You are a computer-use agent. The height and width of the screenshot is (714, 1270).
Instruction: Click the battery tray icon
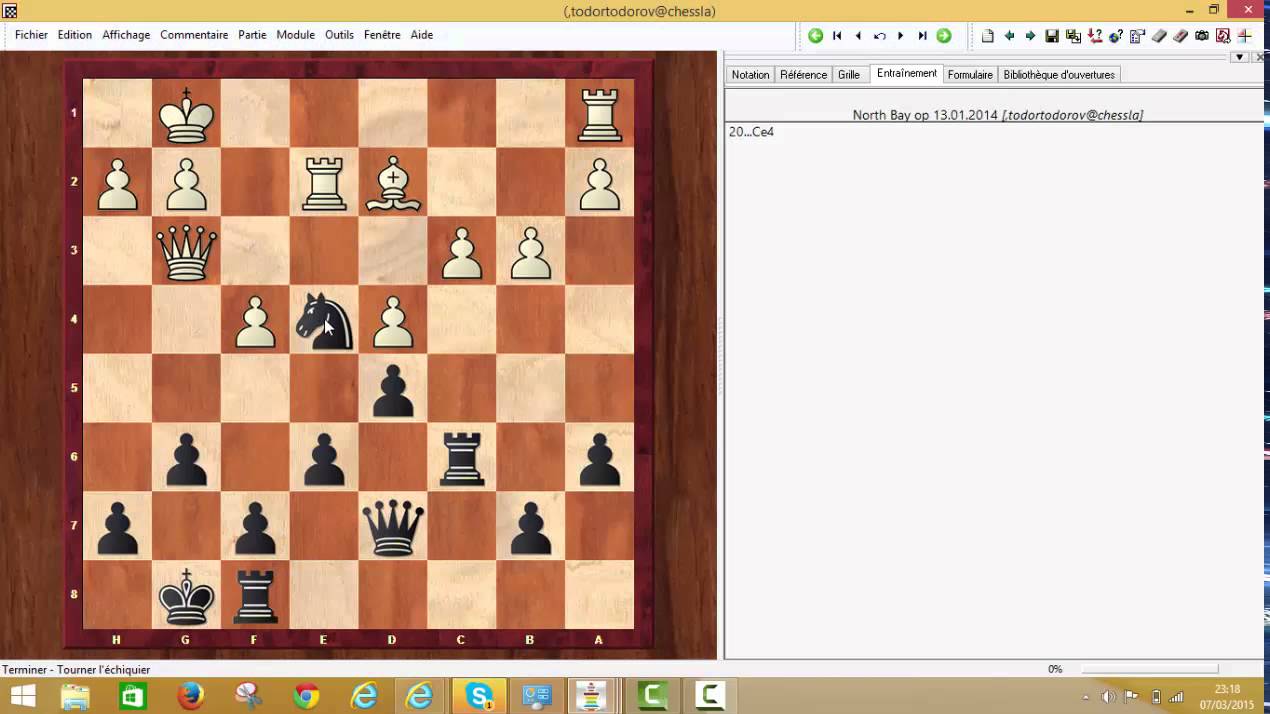(1156, 697)
